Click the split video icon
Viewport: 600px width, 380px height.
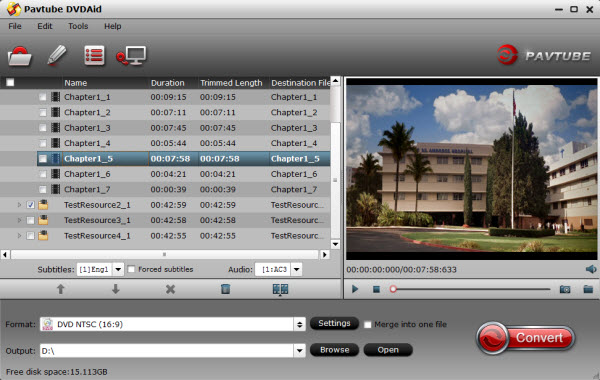[280, 289]
